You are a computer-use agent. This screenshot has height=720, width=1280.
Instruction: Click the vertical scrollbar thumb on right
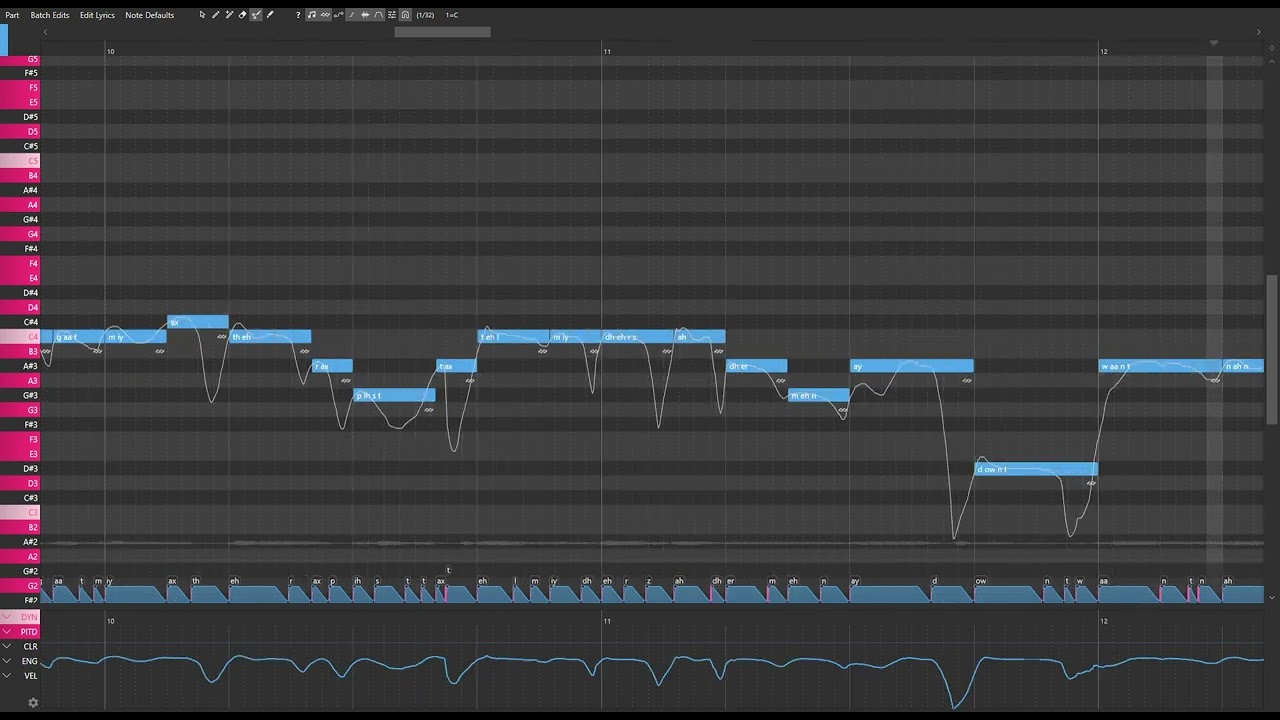pyautogui.click(x=1272, y=350)
